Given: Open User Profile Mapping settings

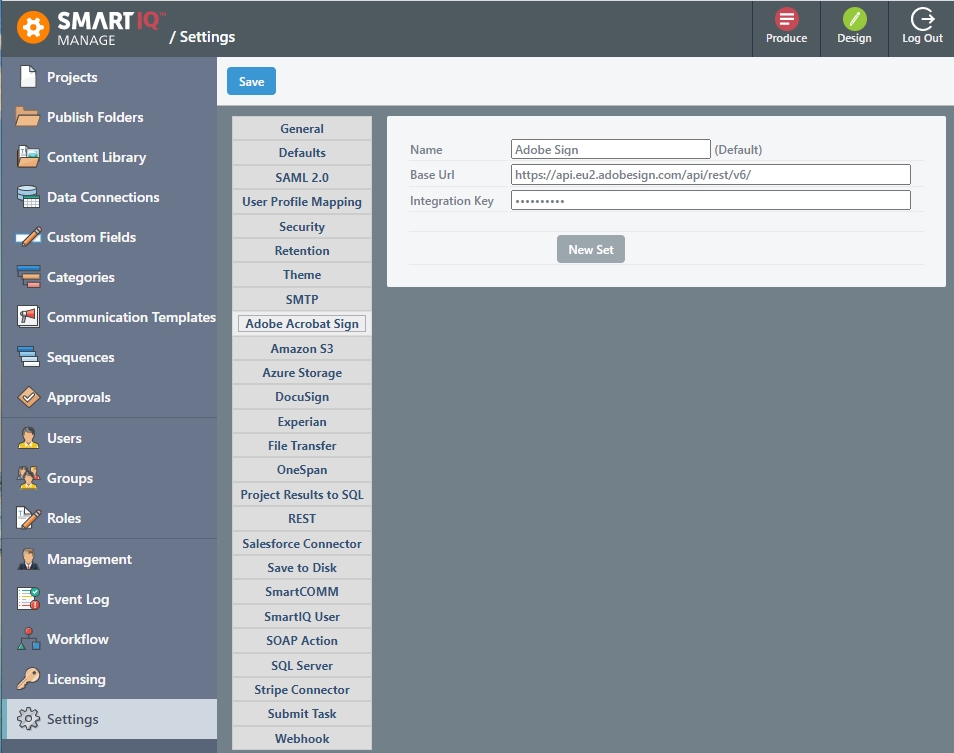Looking at the screenshot, I should tap(302, 201).
